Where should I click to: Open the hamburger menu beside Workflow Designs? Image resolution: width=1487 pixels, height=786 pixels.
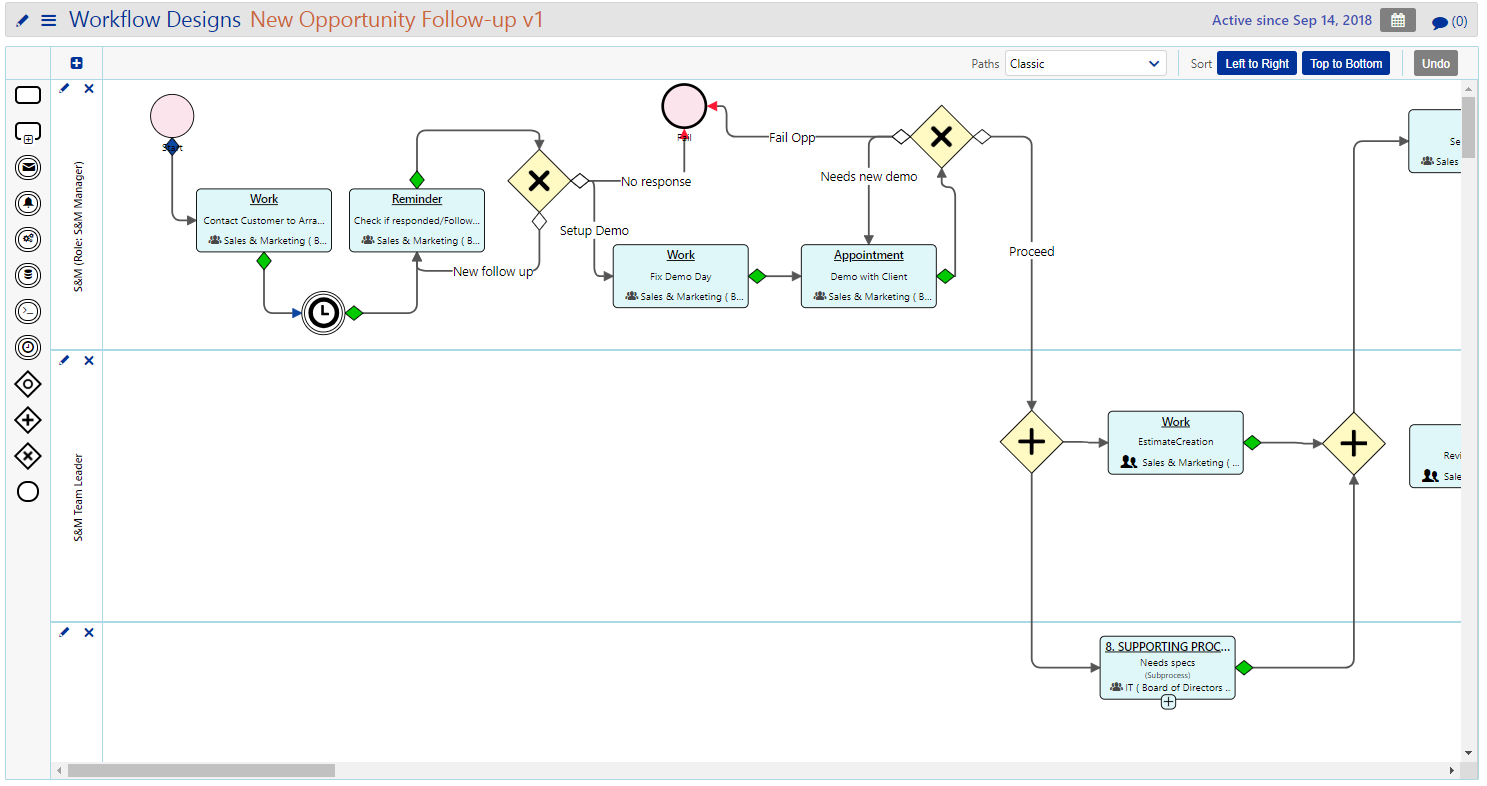coord(48,19)
